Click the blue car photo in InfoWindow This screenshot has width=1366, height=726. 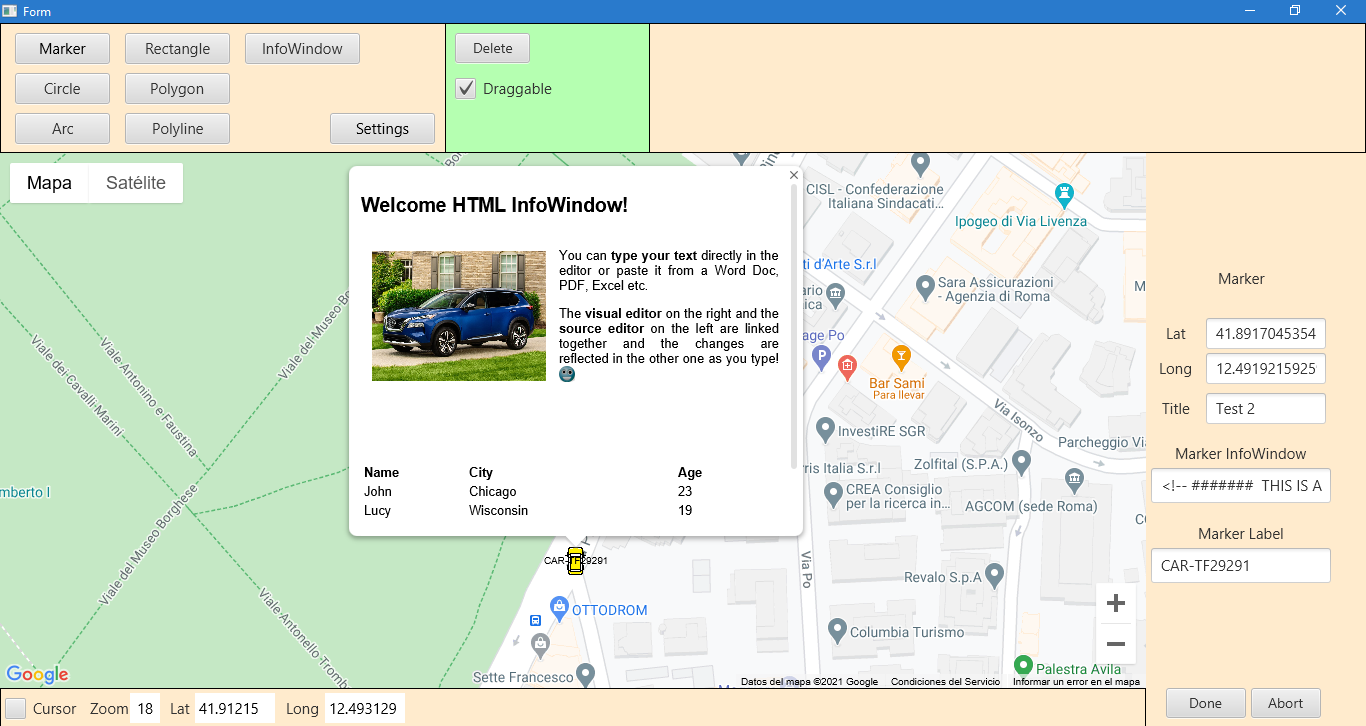[459, 316]
